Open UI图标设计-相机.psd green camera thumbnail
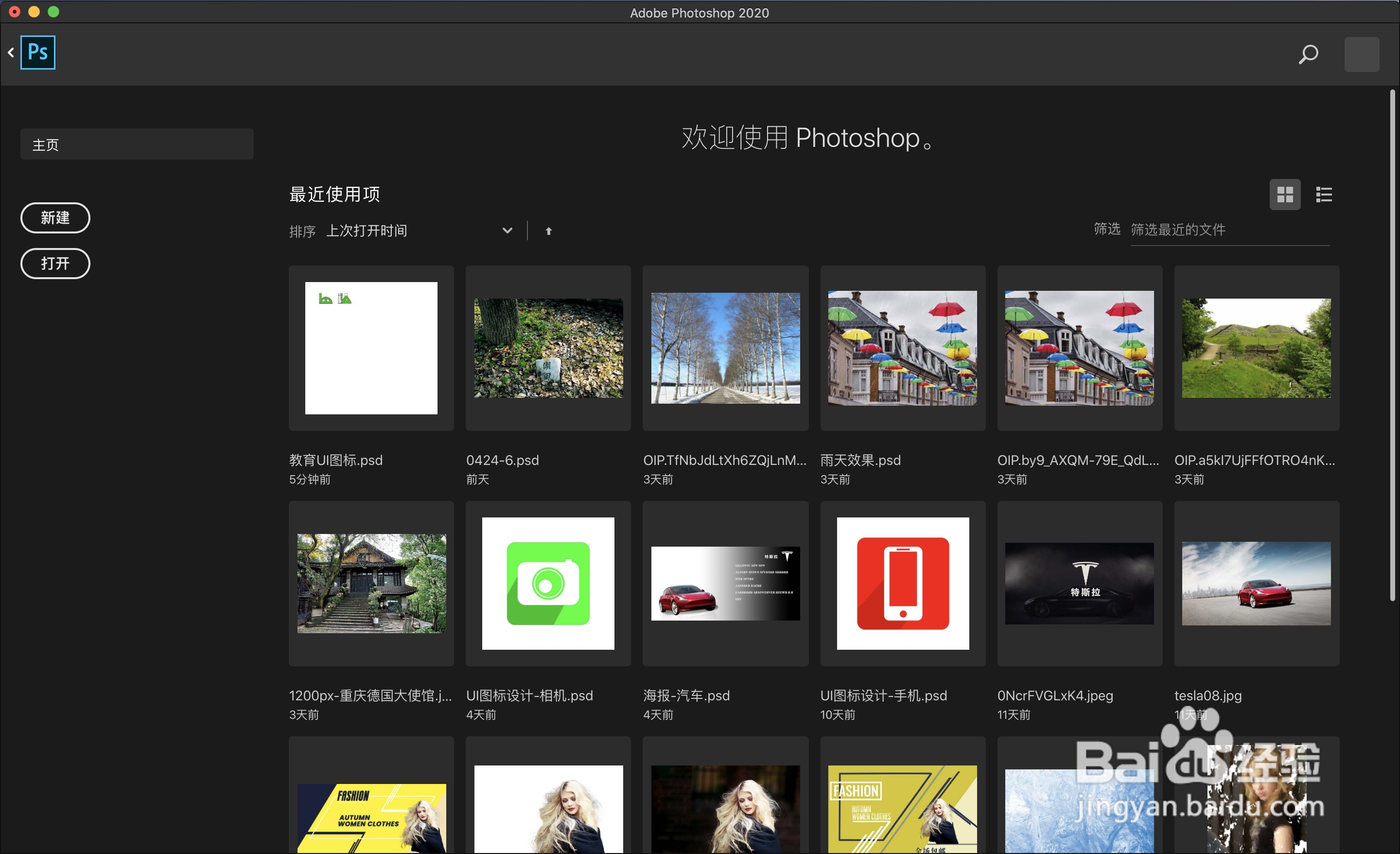The image size is (1400, 854). 548,584
